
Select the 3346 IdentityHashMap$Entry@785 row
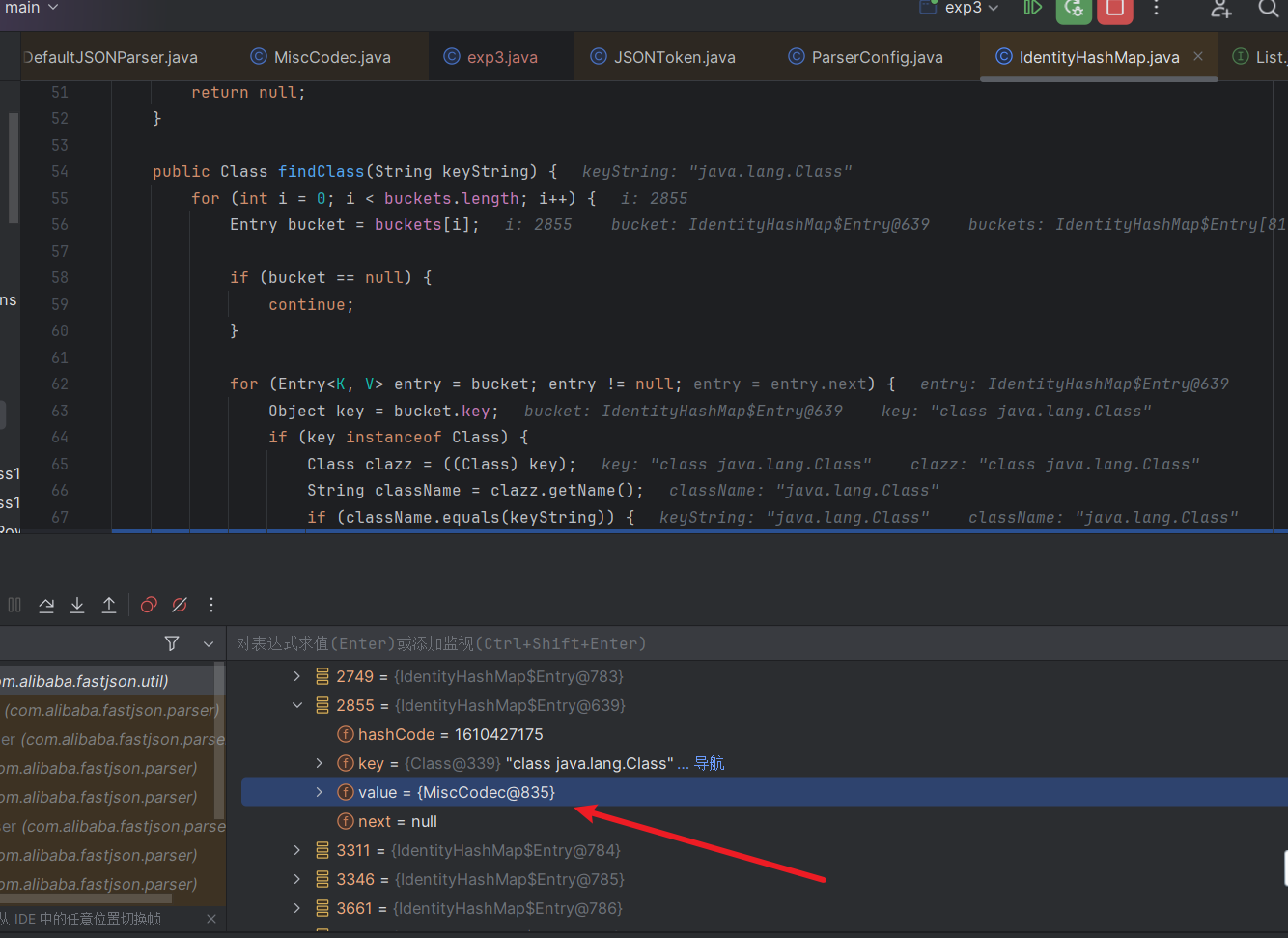(765, 879)
